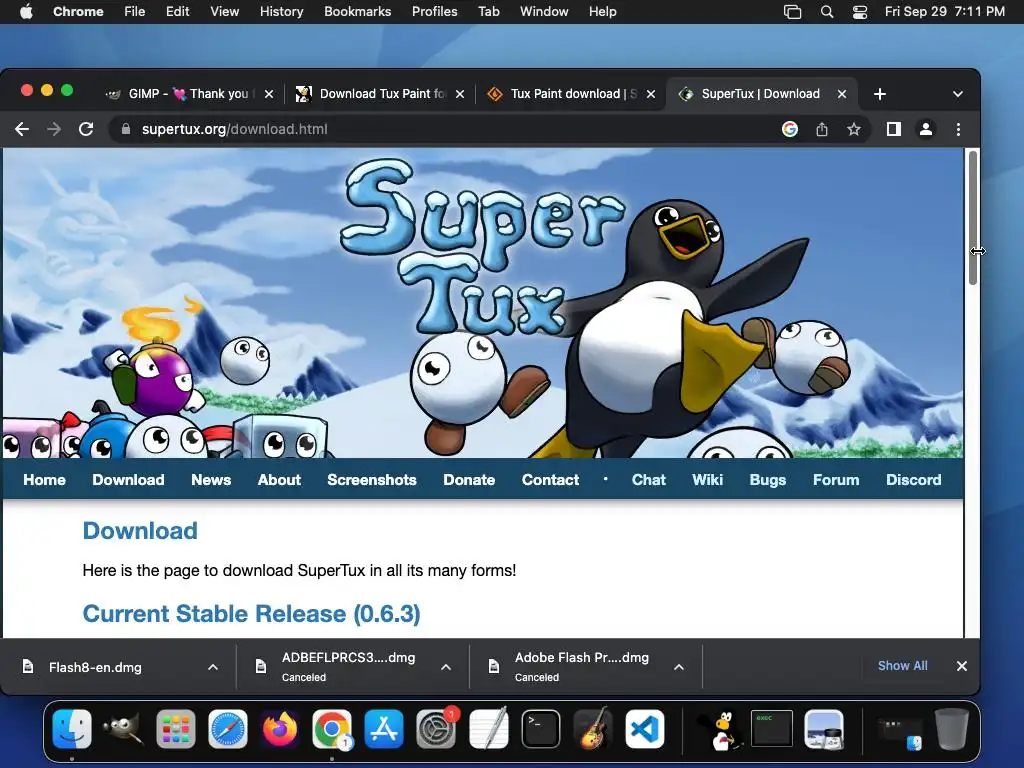Toggle the Chrome side panel

click(893, 129)
